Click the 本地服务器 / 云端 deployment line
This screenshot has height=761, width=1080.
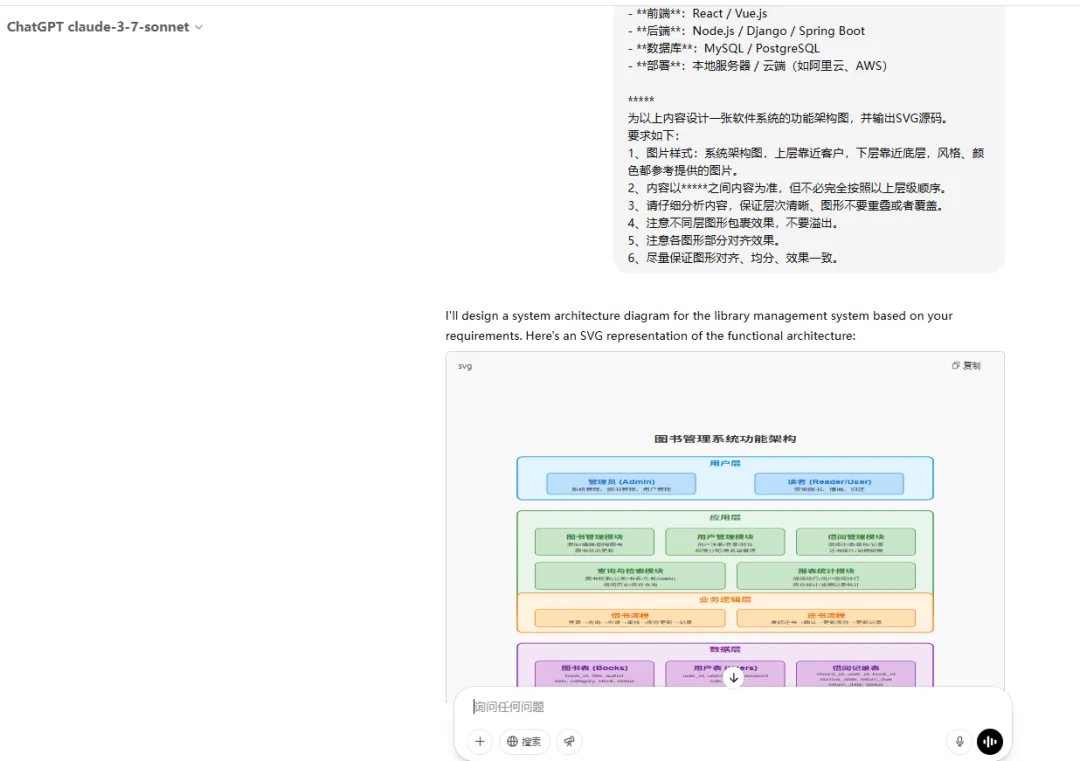click(757, 66)
